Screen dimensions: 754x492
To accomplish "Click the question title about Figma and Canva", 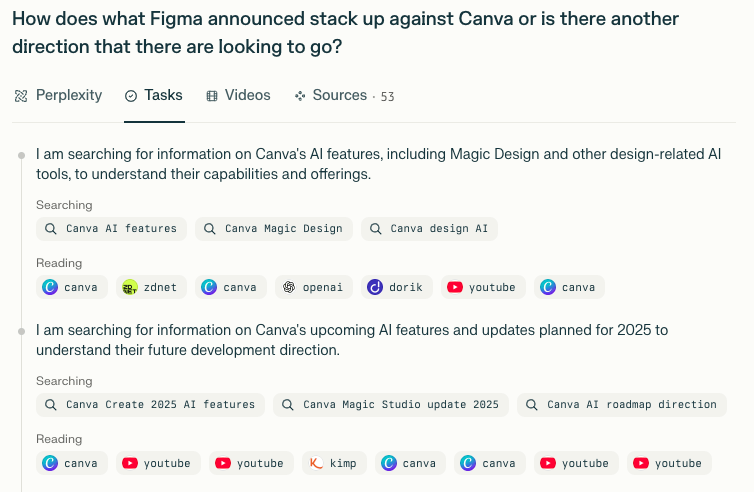I will (345, 33).
